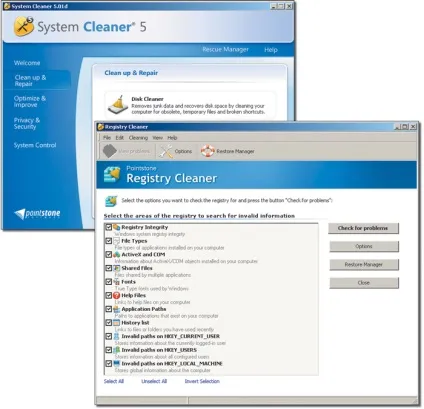Toggle the Fonts checkbox
Viewport: 424px width, 409px height.
click(109, 282)
